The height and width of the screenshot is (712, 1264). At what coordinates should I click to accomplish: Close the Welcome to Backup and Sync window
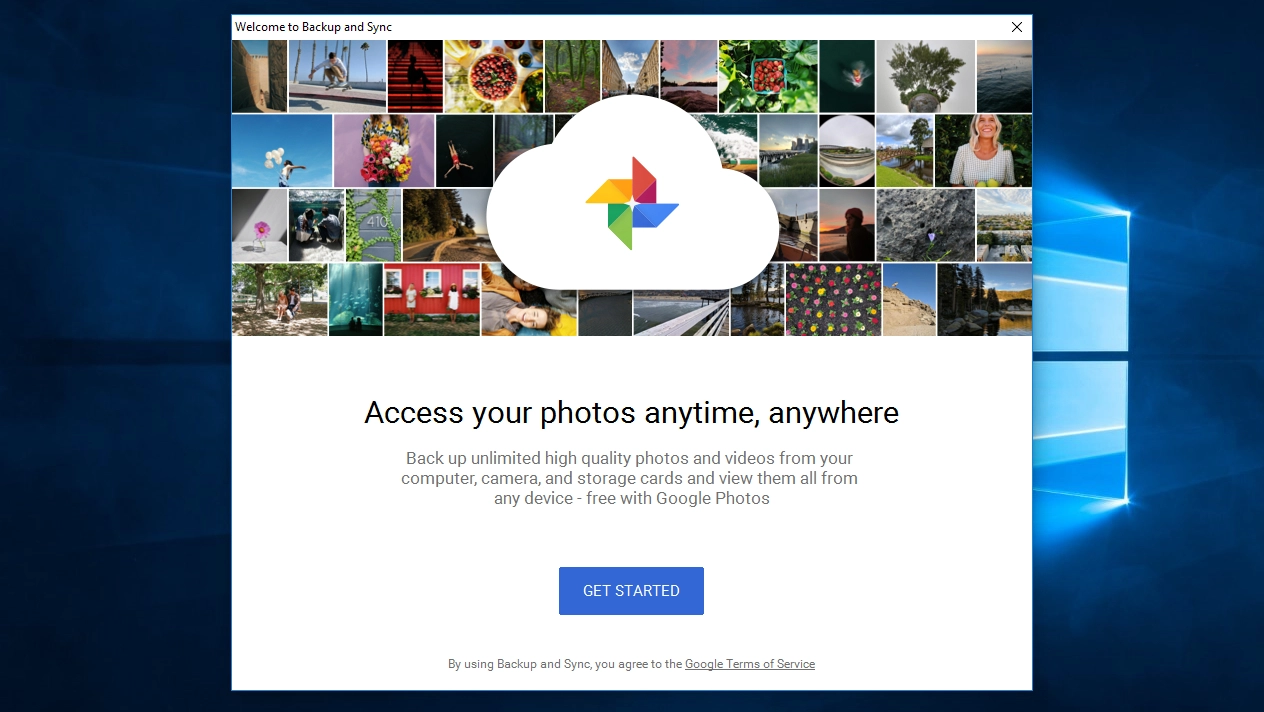coord(1017,27)
